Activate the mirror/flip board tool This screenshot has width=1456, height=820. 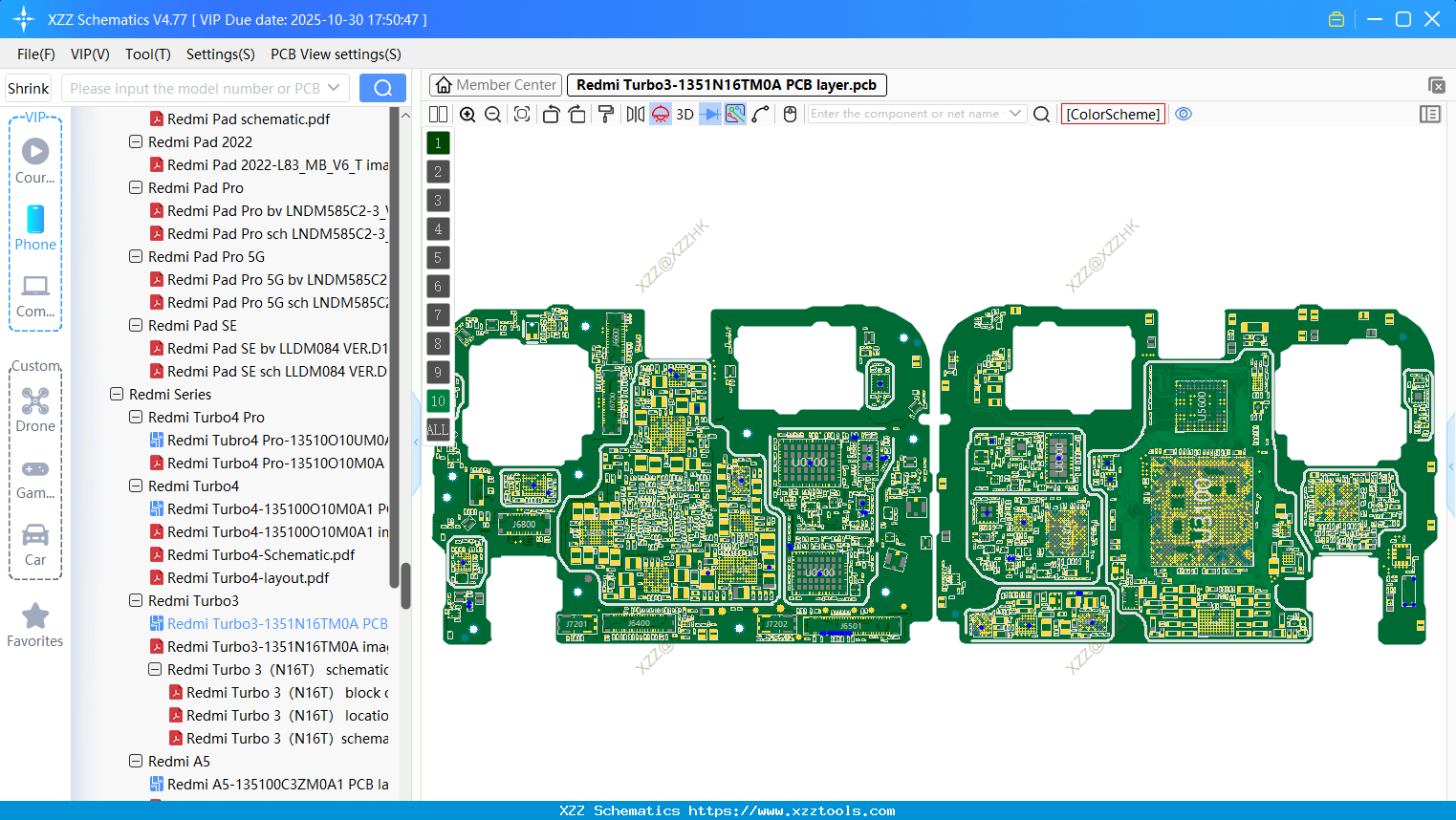point(636,114)
